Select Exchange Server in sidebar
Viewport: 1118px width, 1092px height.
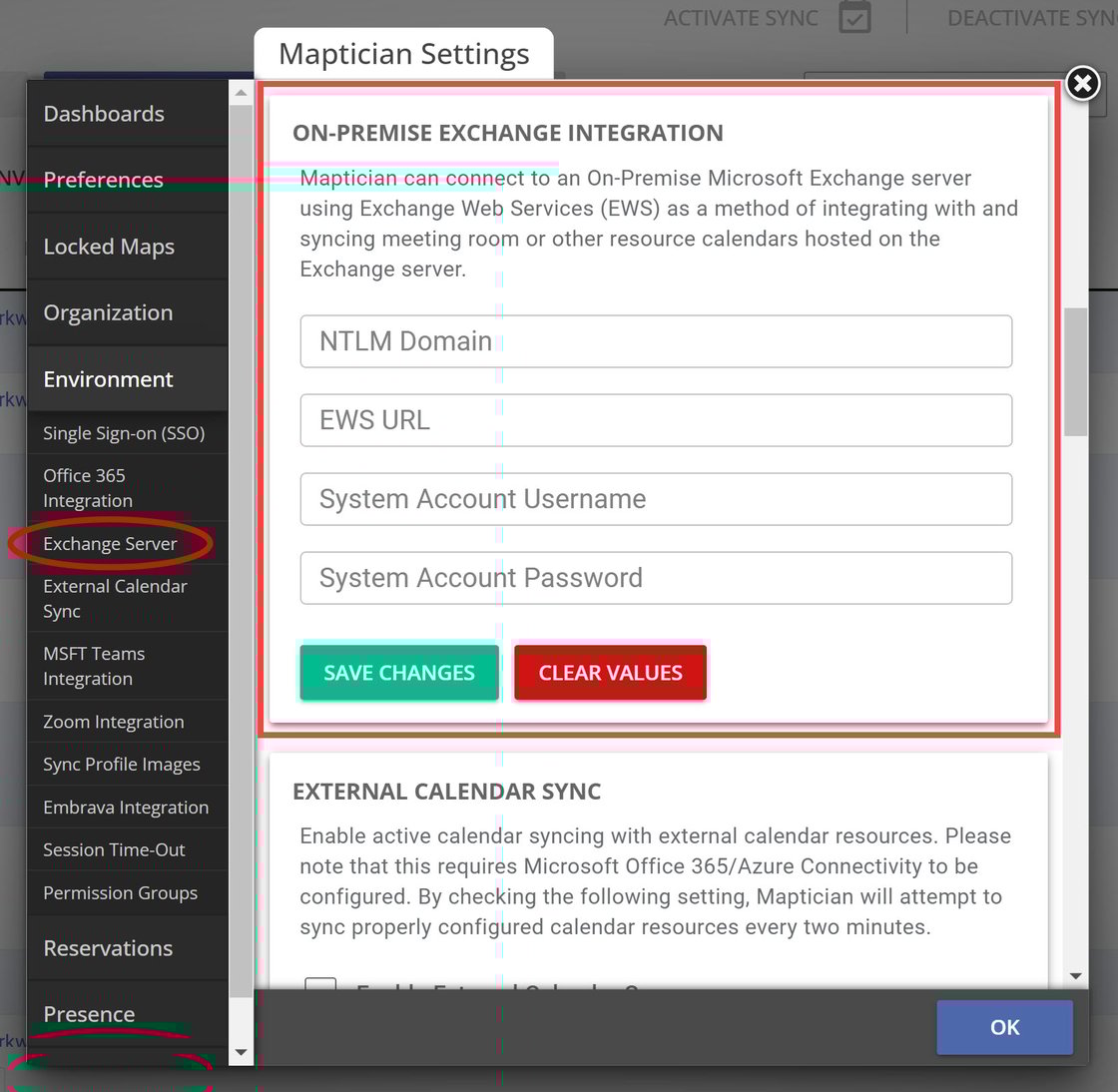[x=110, y=544]
